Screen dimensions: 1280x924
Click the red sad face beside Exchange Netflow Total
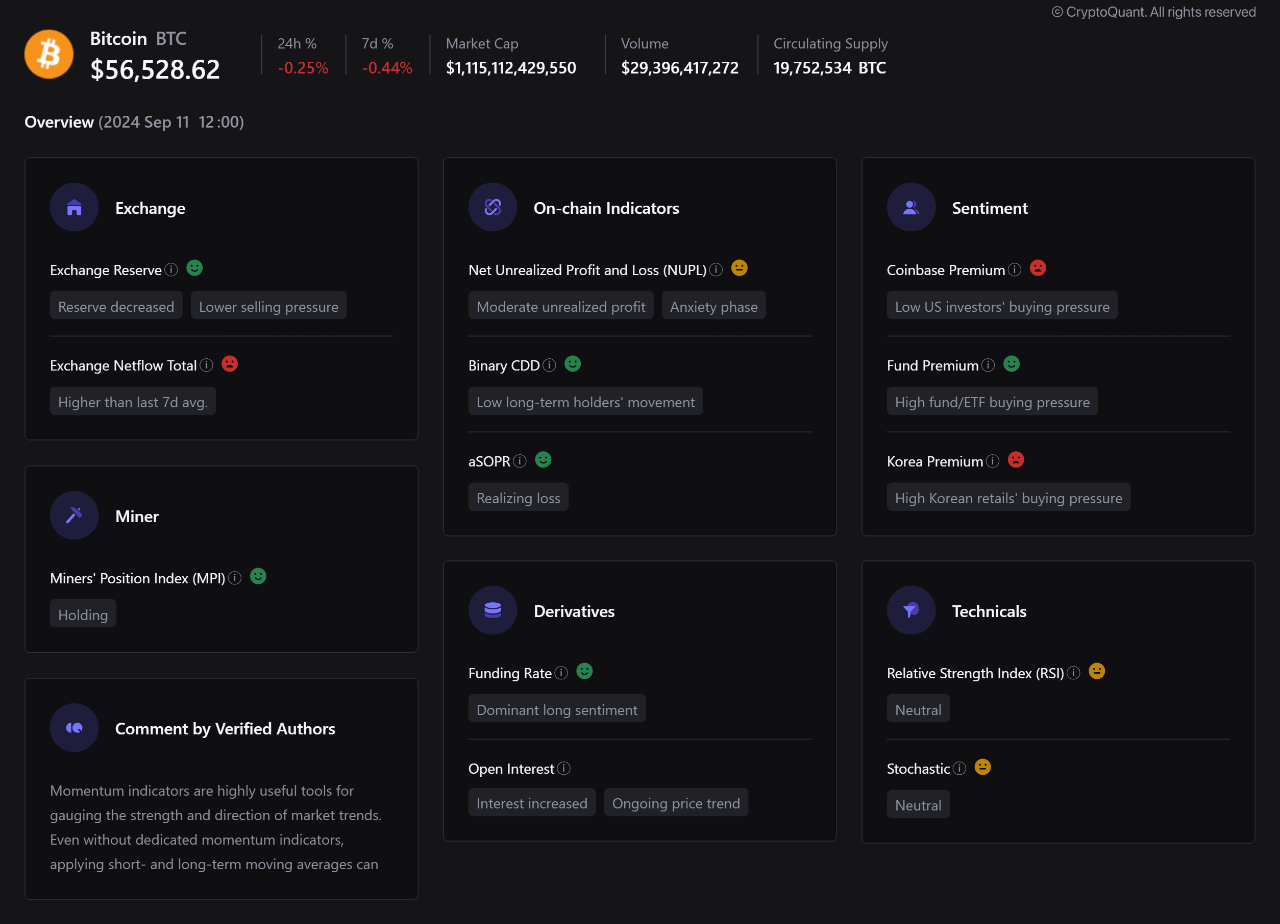(x=230, y=364)
